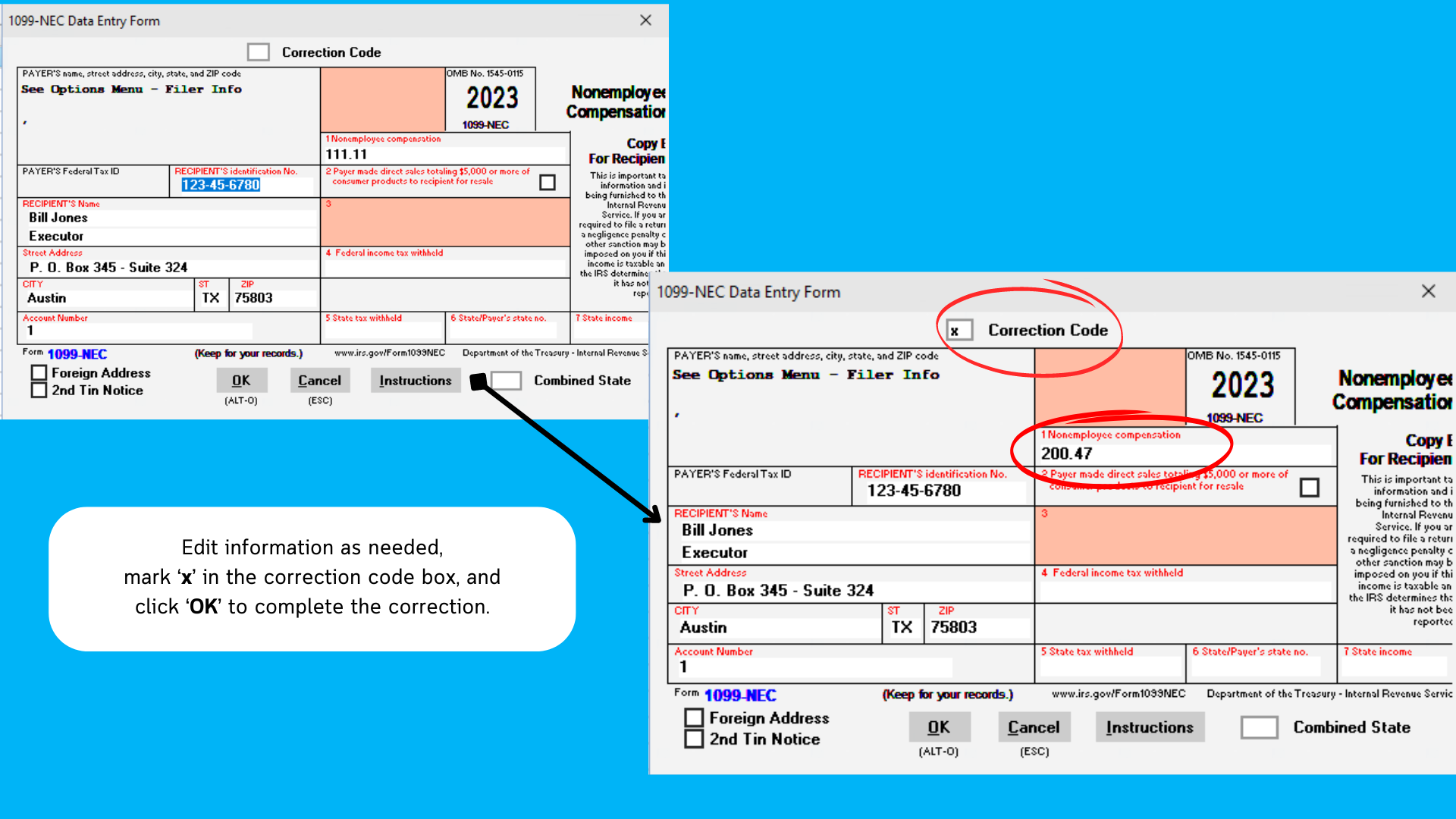Enable 2nd Tin Notice checkbox in lower form
The image size is (1456, 819).
coord(693,739)
